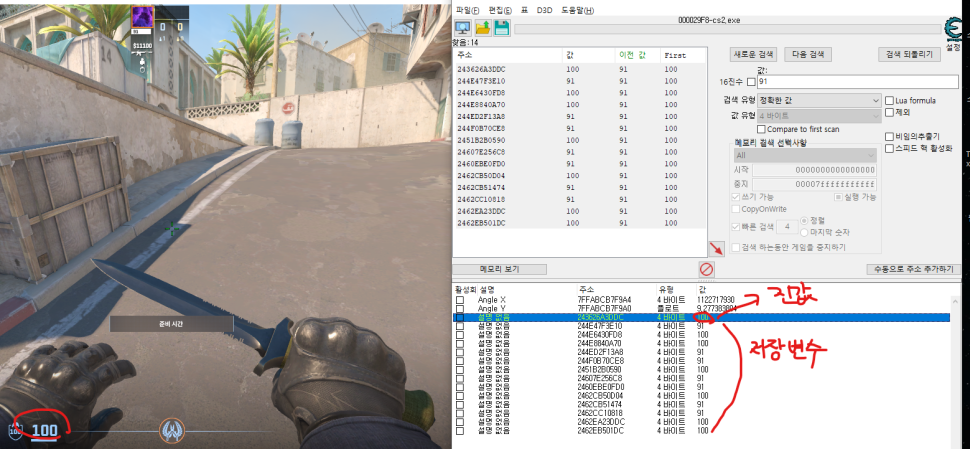
Task: Click Angle X description in address list
Action: tap(492, 299)
